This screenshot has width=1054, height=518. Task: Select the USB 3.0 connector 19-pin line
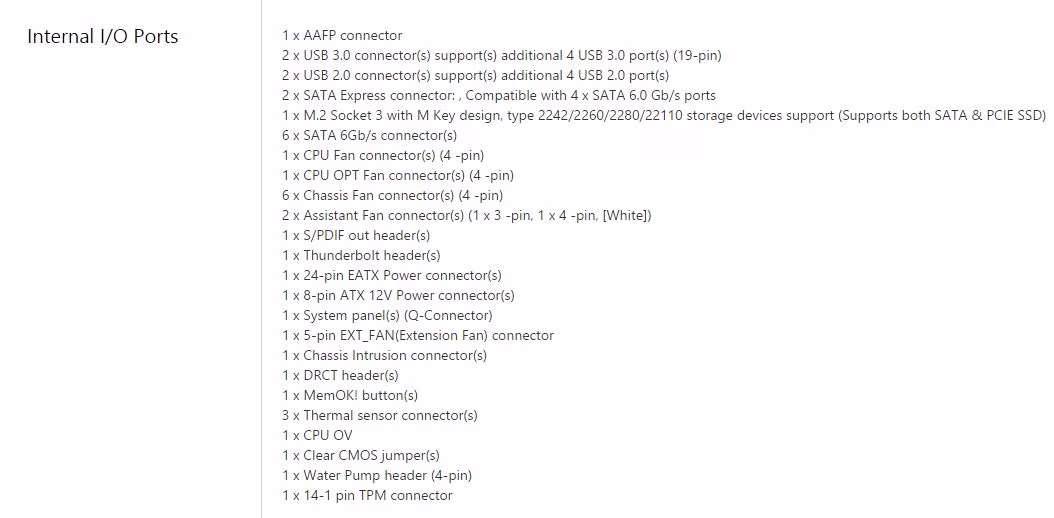tap(502, 56)
